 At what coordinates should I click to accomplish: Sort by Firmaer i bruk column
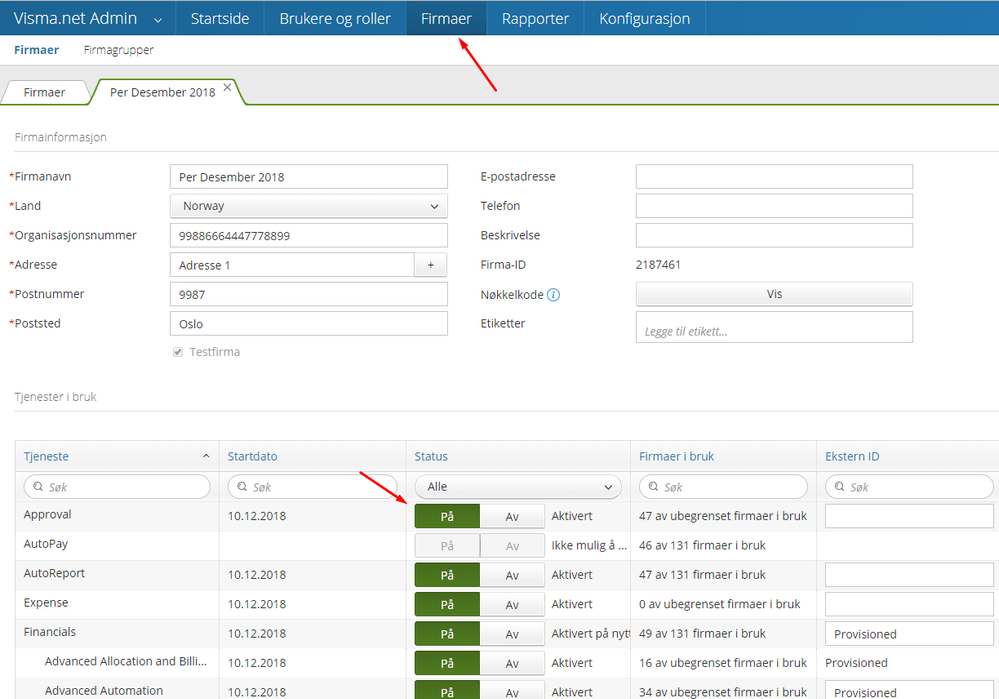point(677,456)
